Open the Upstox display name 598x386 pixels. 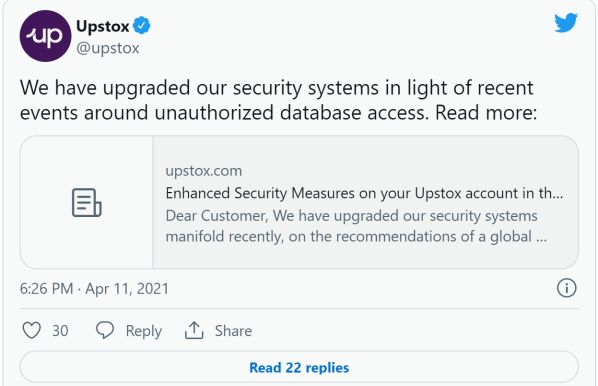pyautogui.click(x=103, y=26)
